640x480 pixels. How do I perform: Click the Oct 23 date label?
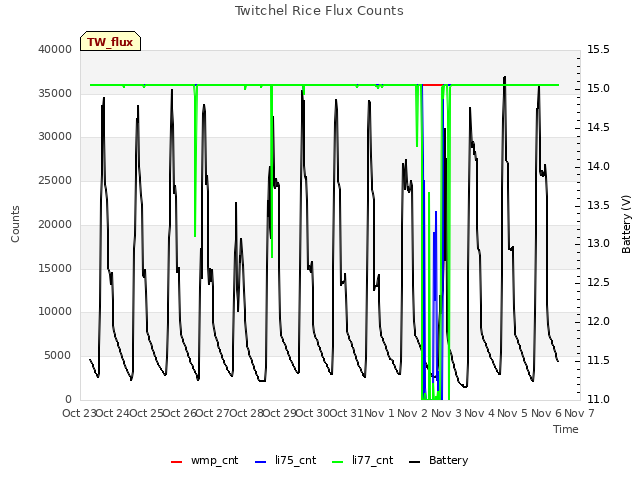79,413
